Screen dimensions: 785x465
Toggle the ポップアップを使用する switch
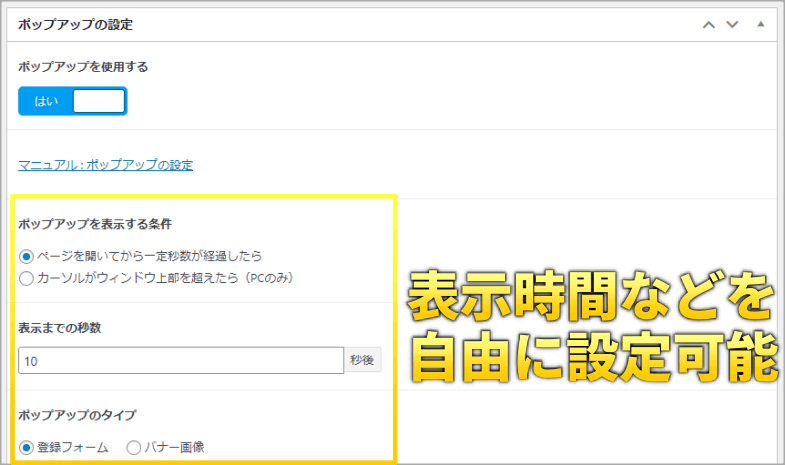tap(72, 101)
